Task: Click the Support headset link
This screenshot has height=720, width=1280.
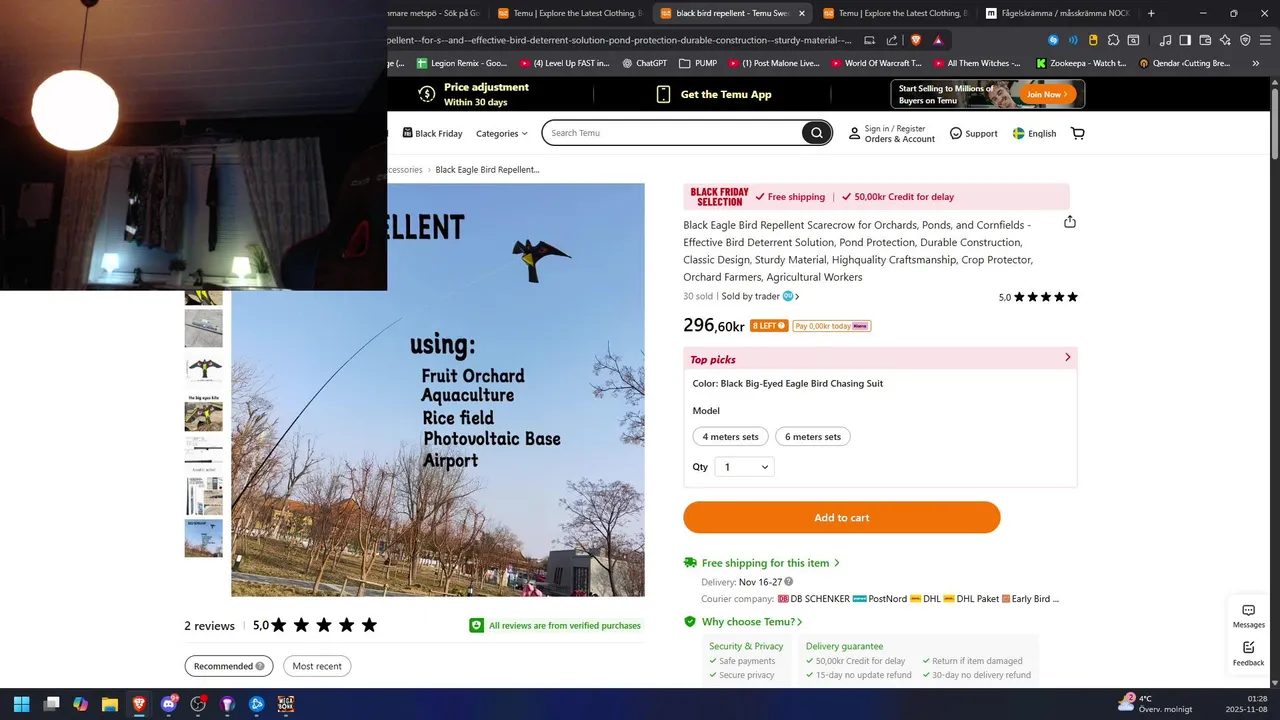Action: pyautogui.click(x=973, y=133)
